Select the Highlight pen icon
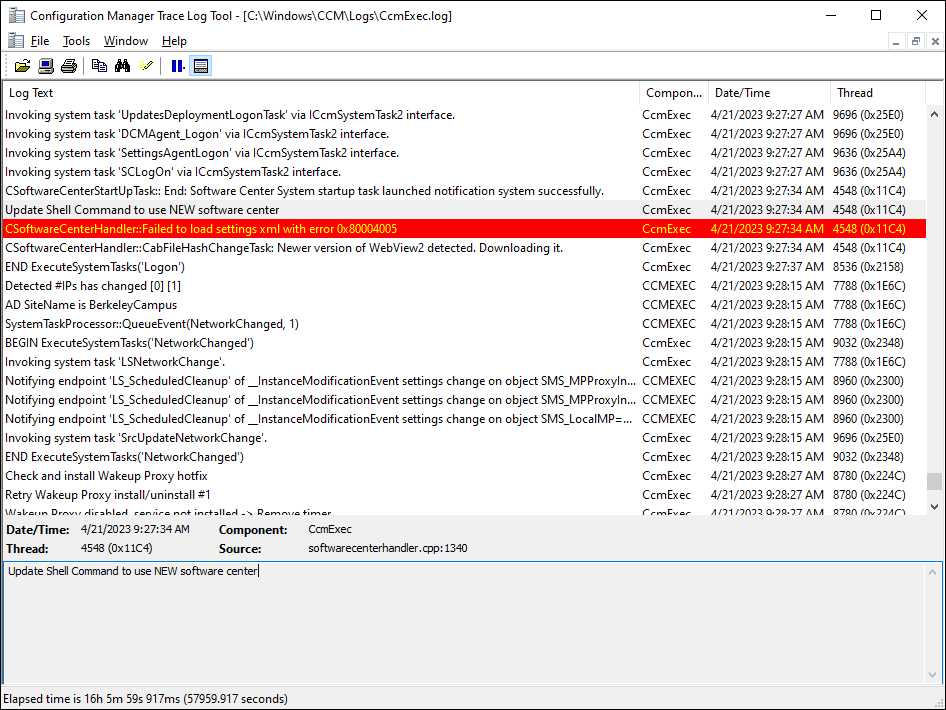The image size is (946, 710). pyautogui.click(x=145, y=66)
